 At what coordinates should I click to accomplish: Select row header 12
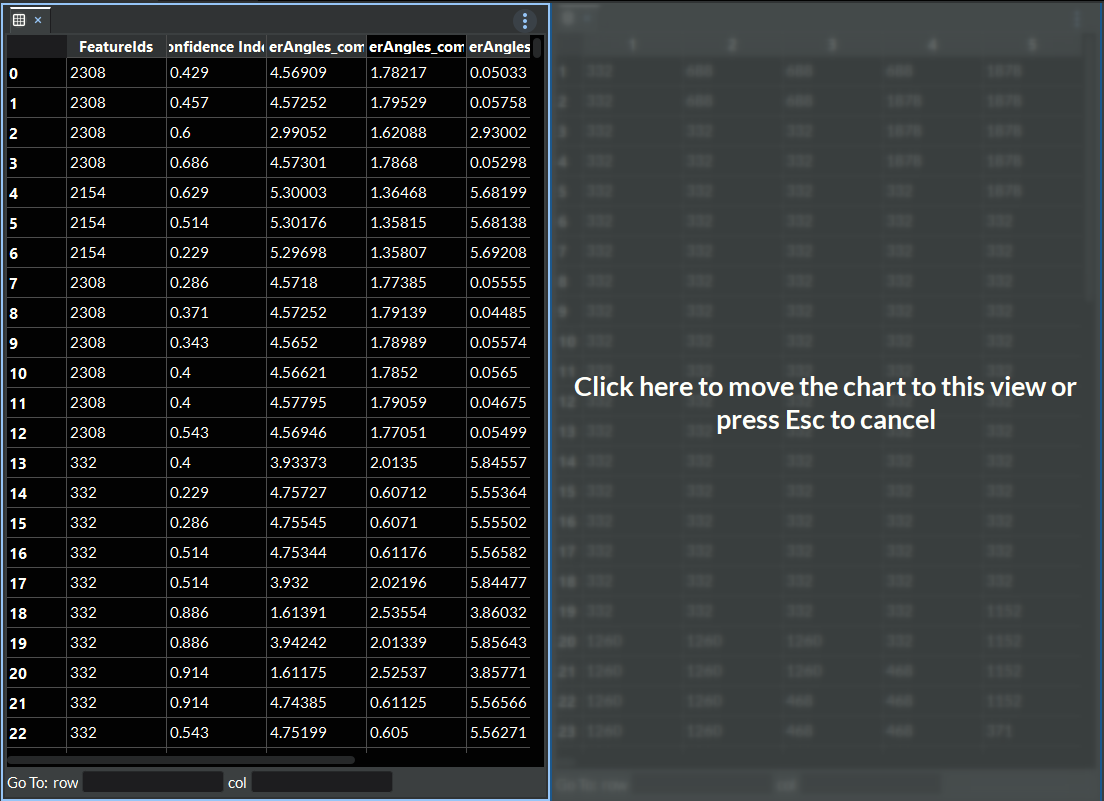[36, 433]
